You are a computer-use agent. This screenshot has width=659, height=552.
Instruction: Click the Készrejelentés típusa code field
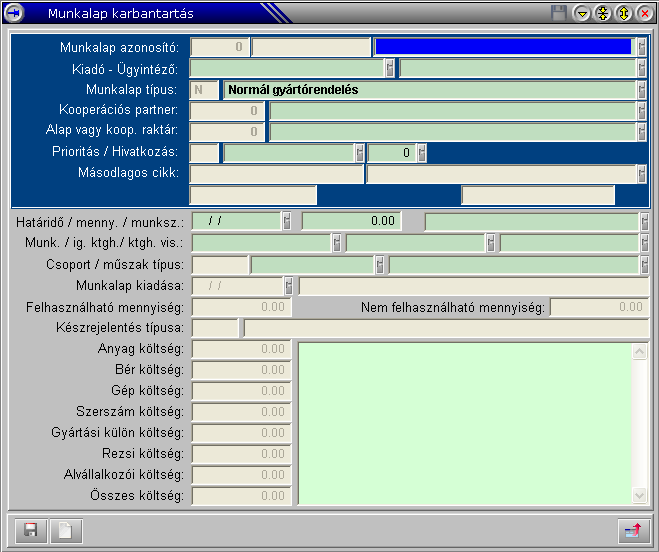213,328
